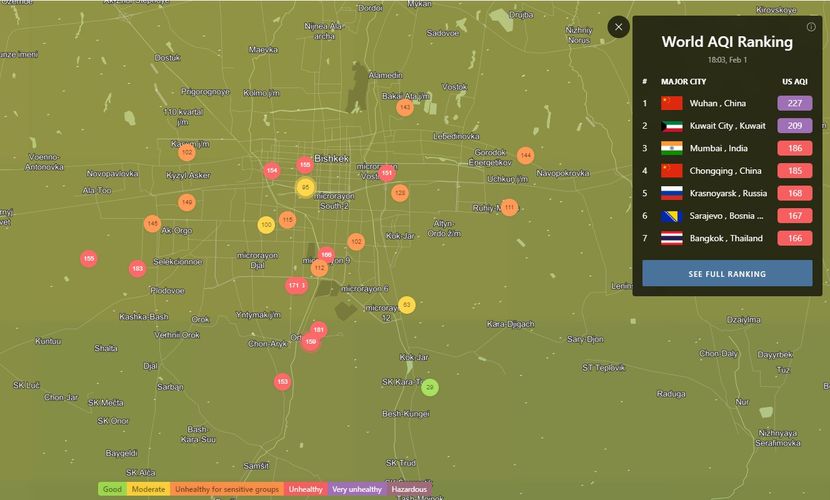Click the green Good legend swatch
Image resolution: width=830 pixels, height=500 pixels.
pos(112,489)
